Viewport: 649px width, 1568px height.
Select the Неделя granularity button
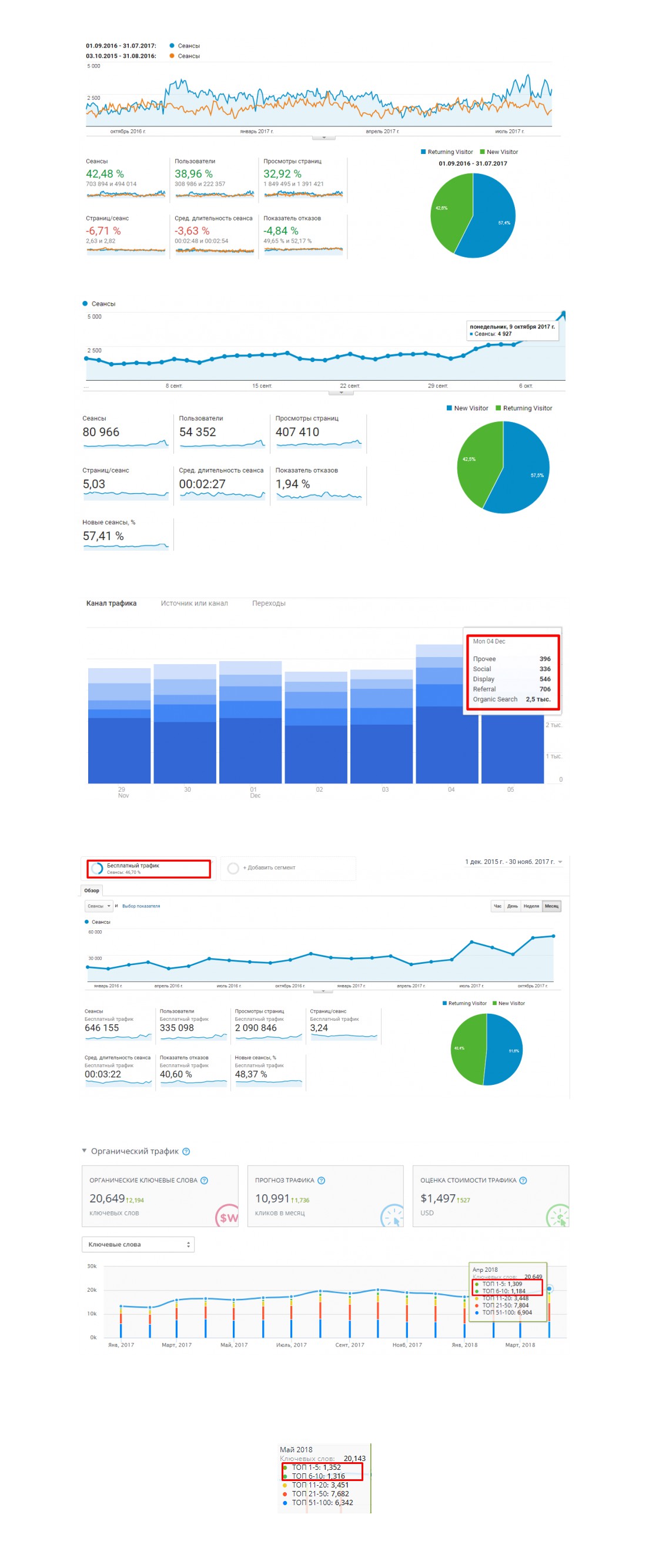tap(531, 906)
